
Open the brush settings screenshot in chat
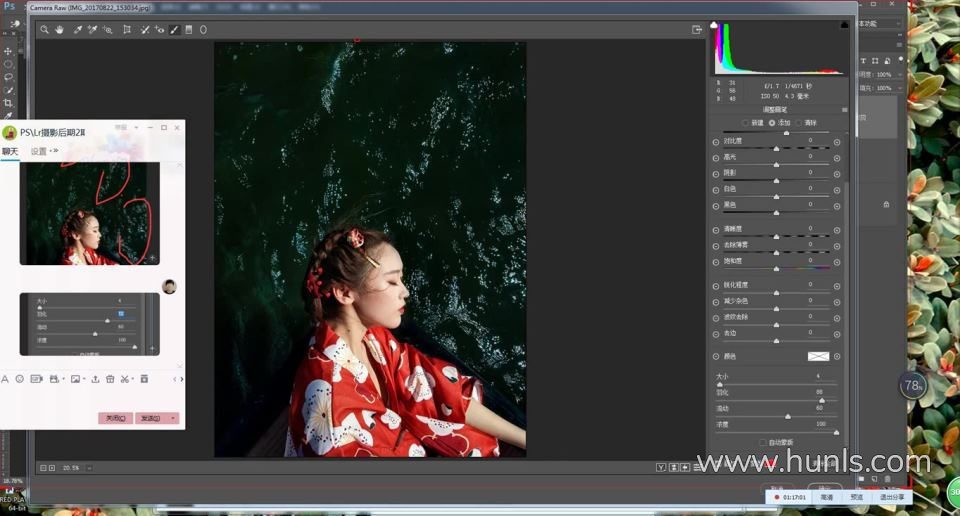click(89, 324)
